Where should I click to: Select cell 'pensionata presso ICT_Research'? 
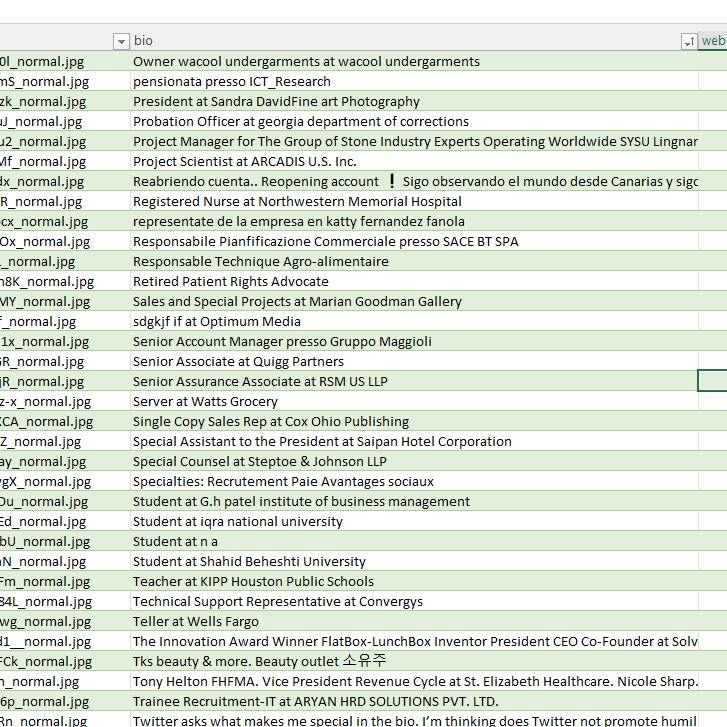pyautogui.click(x=414, y=81)
